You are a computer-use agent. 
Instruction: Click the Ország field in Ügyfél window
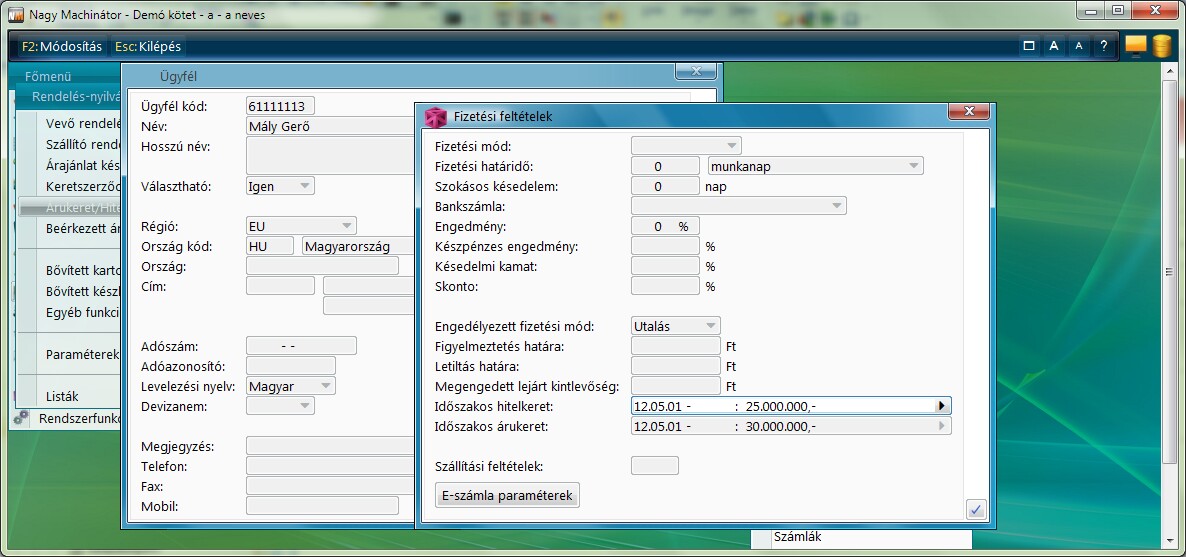click(x=322, y=266)
